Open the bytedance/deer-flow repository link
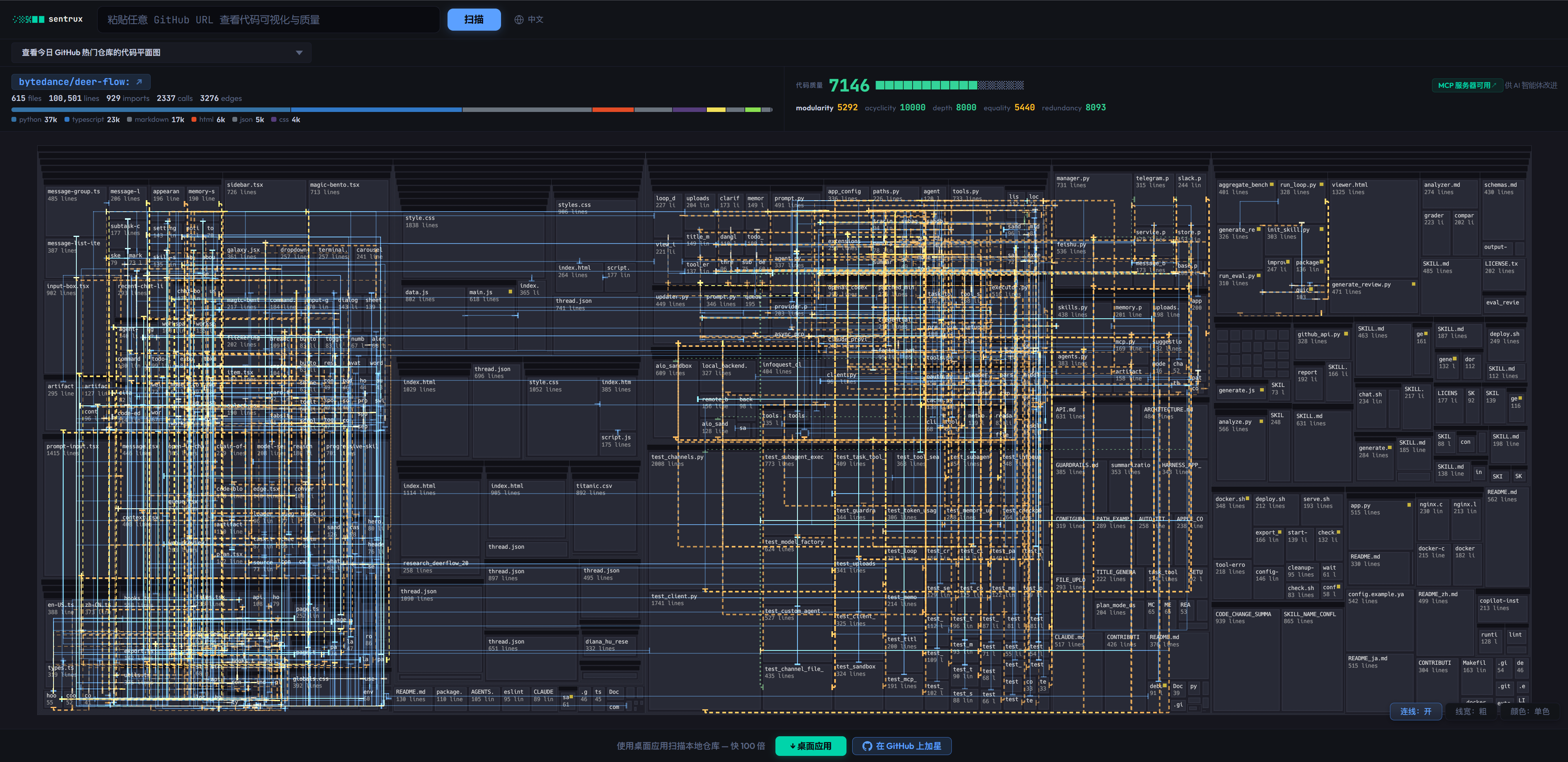 73,82
